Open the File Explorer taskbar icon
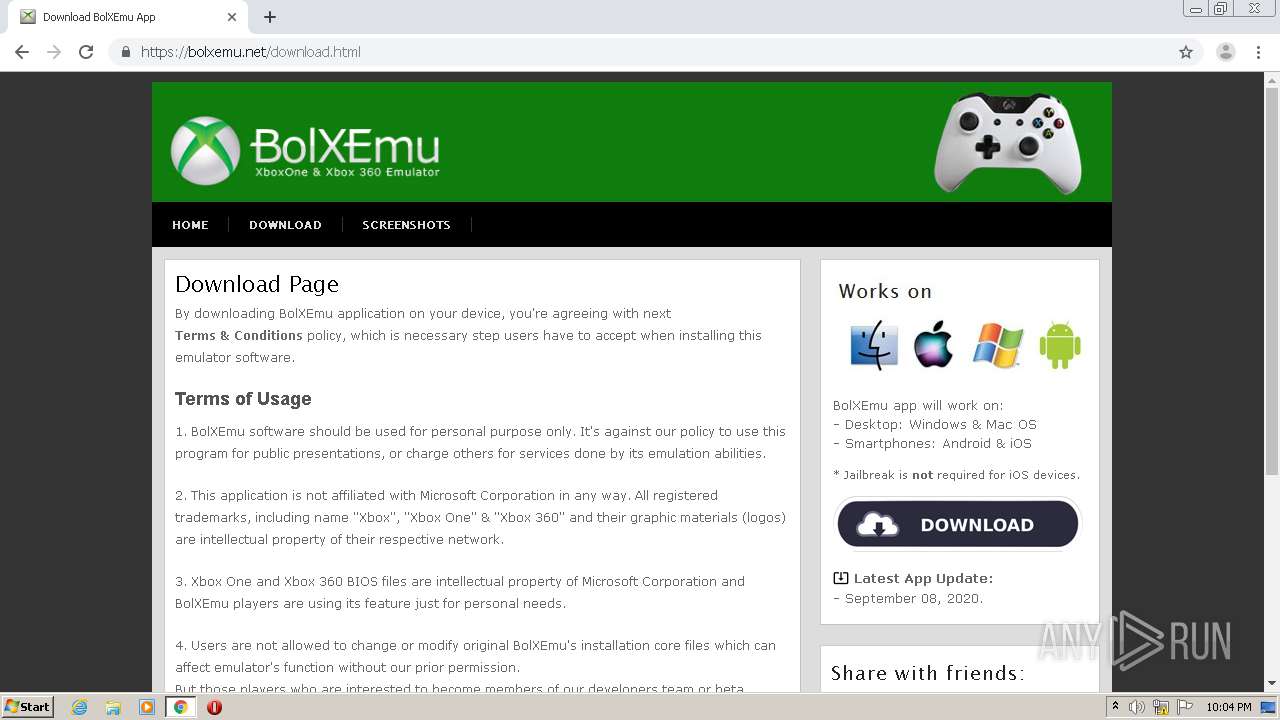This screenshot has width=1280, height=720. coord(113,707)
